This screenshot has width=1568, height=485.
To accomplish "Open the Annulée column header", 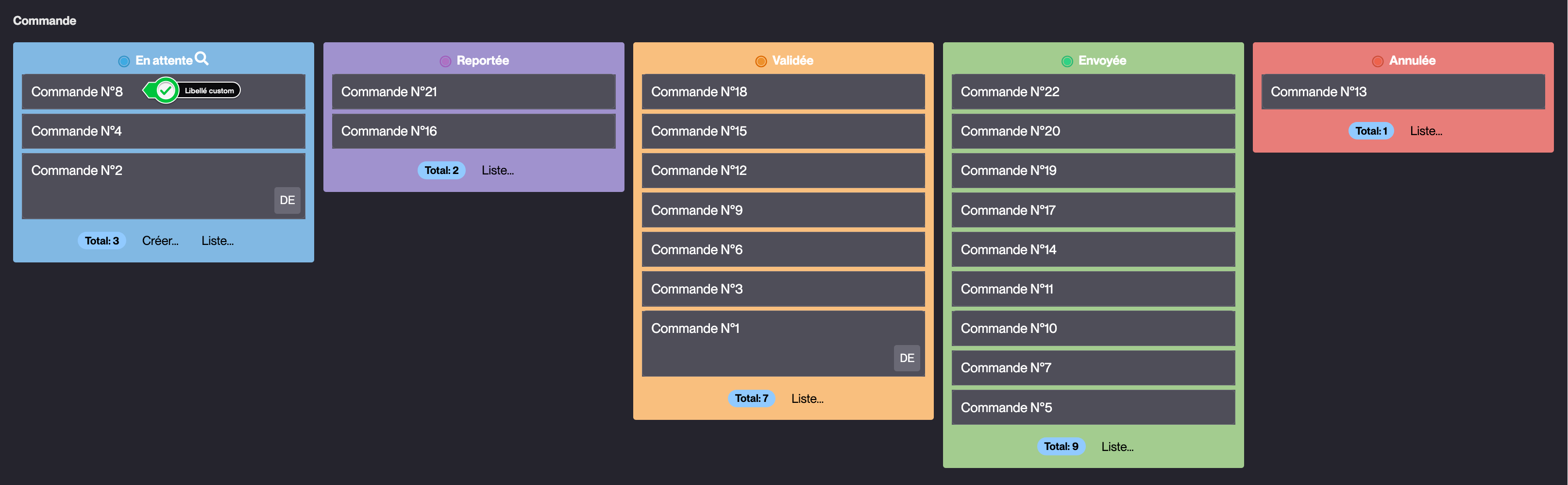I will click(x=1412, y=60).
